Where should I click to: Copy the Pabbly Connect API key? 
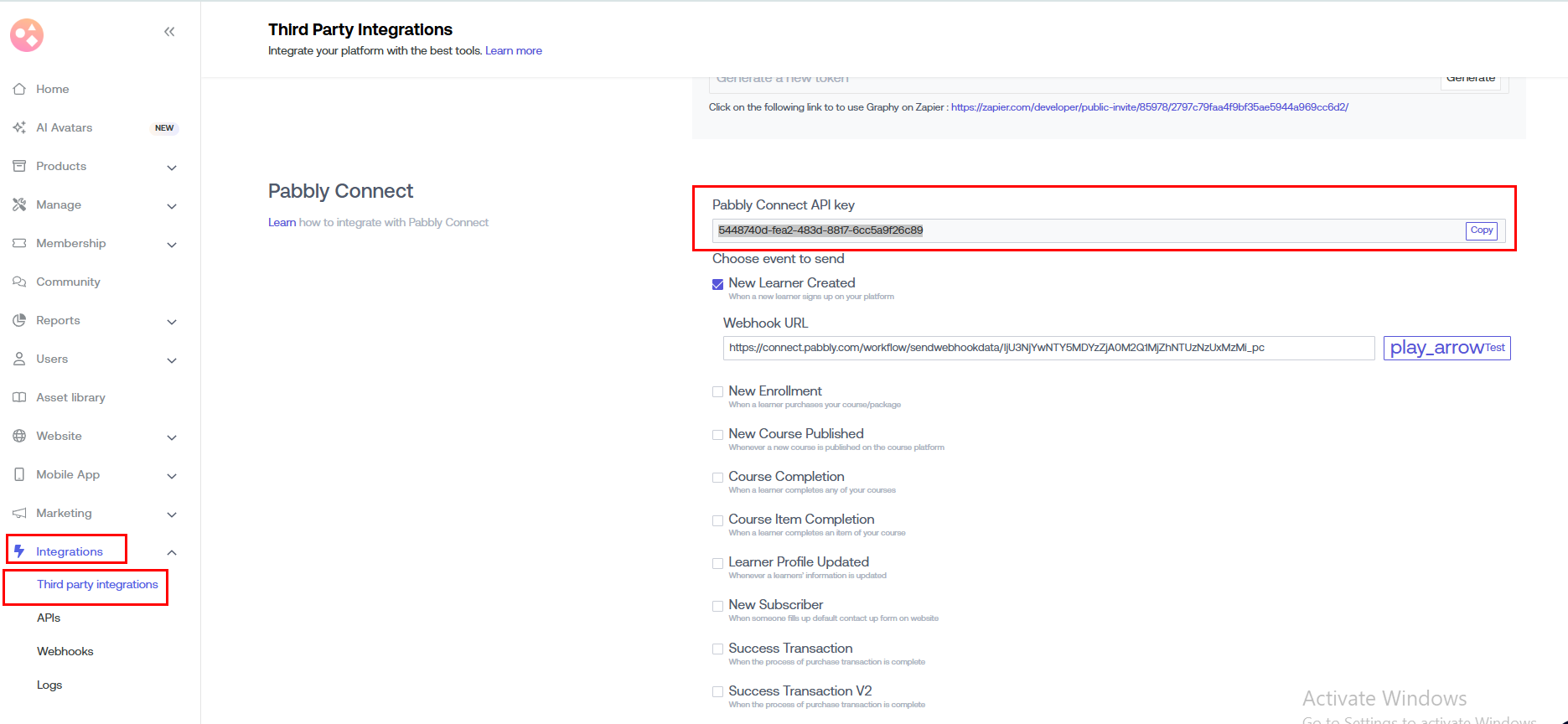click(x=1481, y=230)
